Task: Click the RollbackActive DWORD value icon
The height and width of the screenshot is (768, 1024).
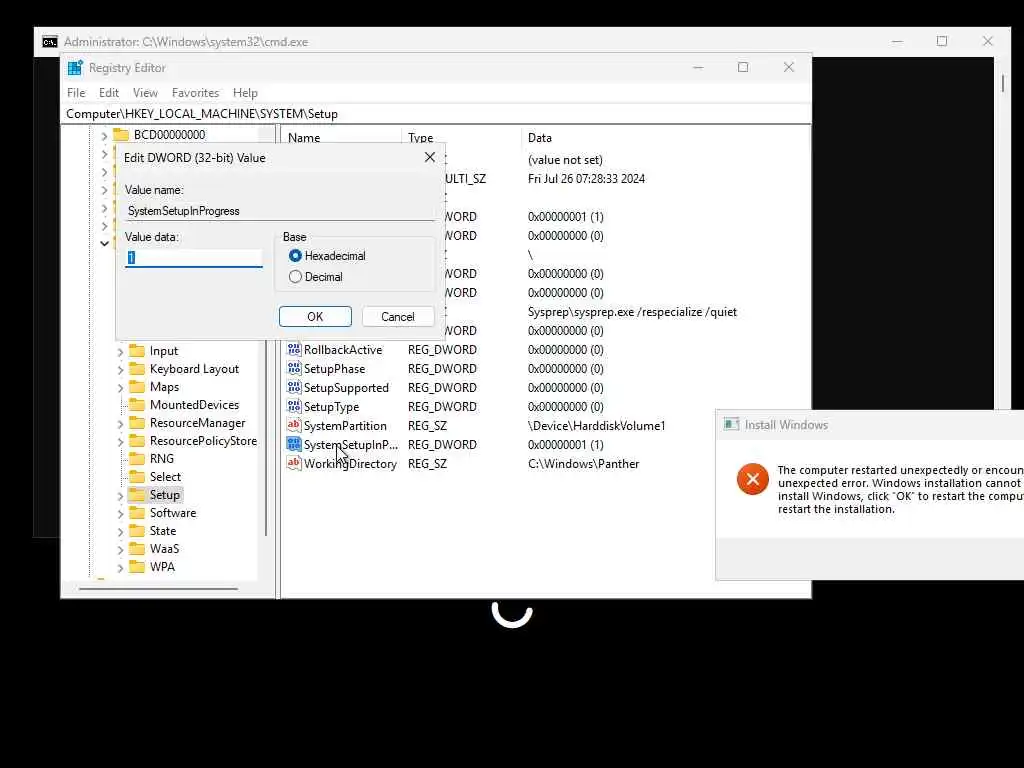Action: tap(294, 349)
